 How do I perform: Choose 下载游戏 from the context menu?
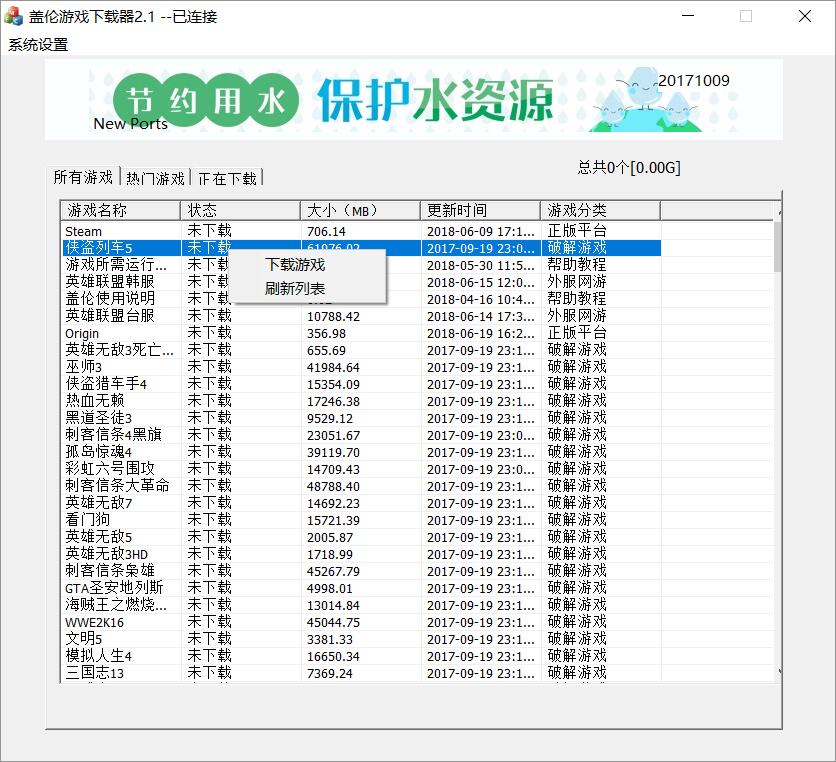coord(294,265)
